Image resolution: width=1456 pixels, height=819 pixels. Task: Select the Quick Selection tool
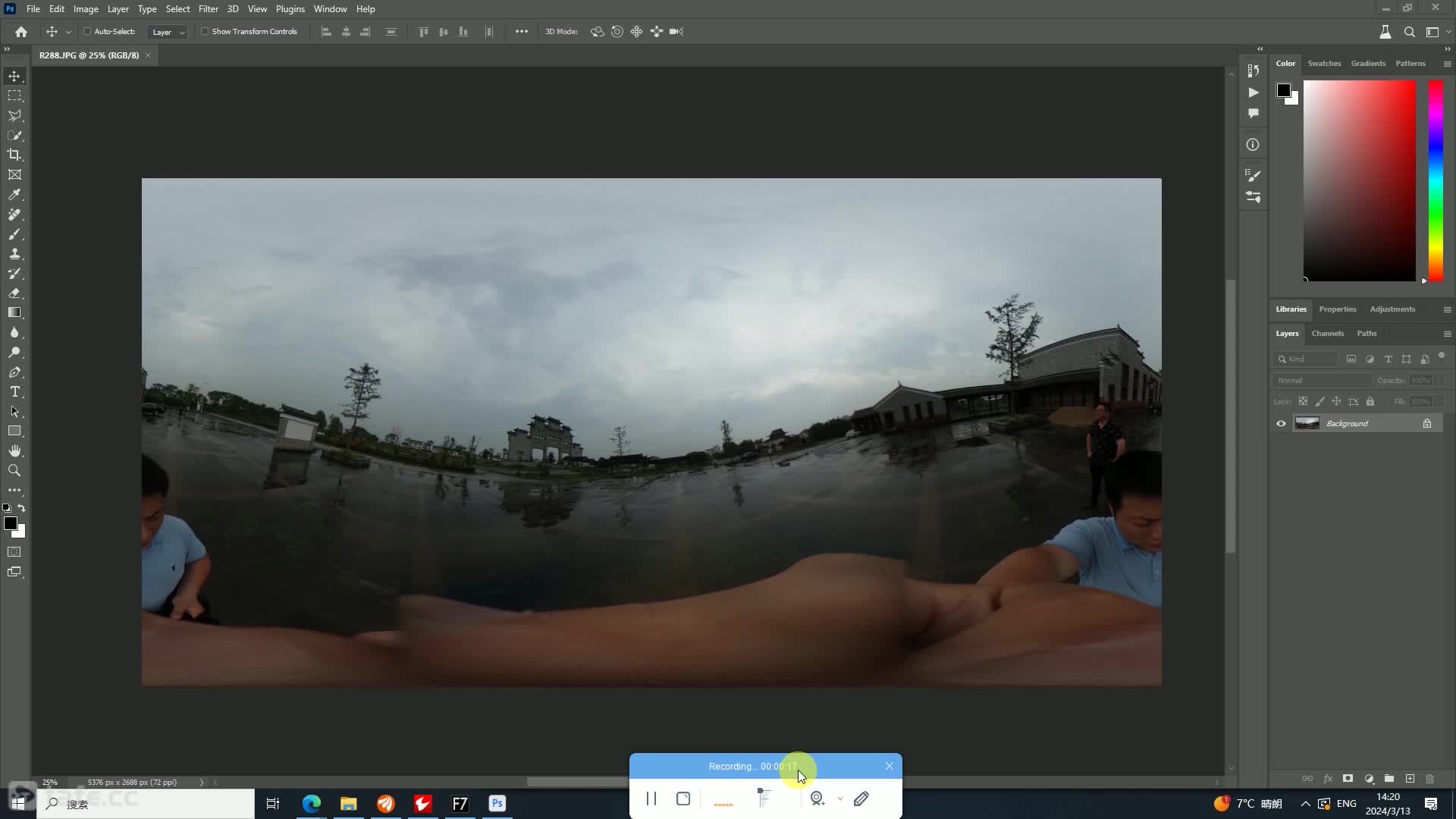coord(14,135)
